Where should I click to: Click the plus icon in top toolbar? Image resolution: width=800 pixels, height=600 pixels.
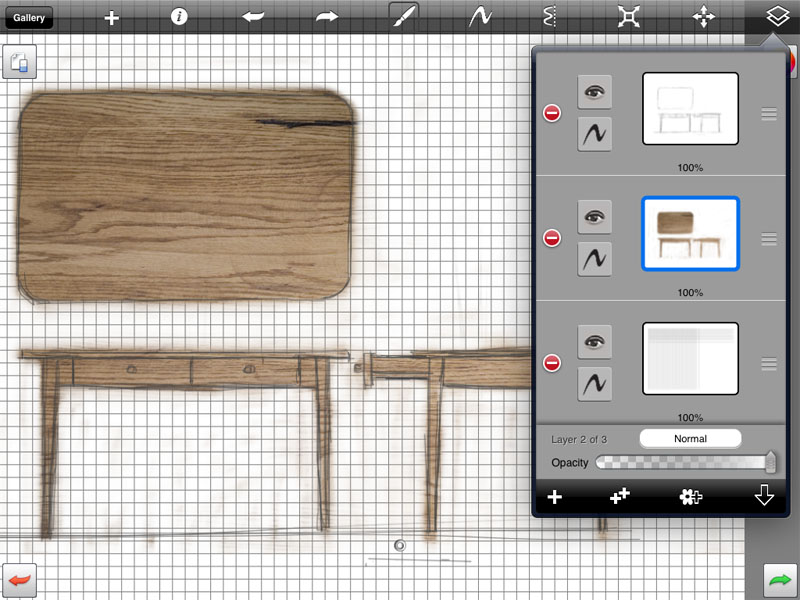coord(112,18)
